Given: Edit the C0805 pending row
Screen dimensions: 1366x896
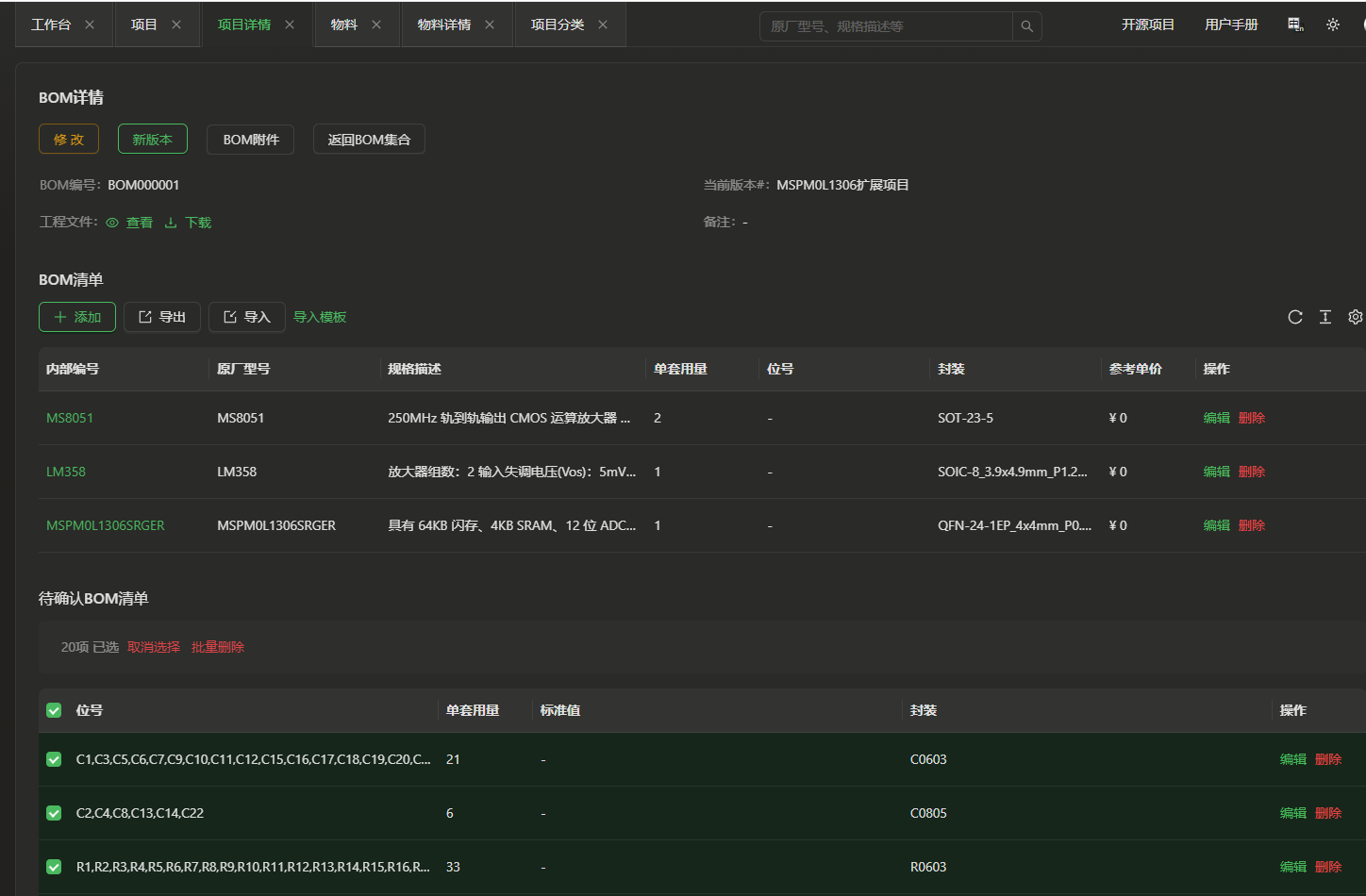Looking at the screenshot, I should coord(1293,813).
